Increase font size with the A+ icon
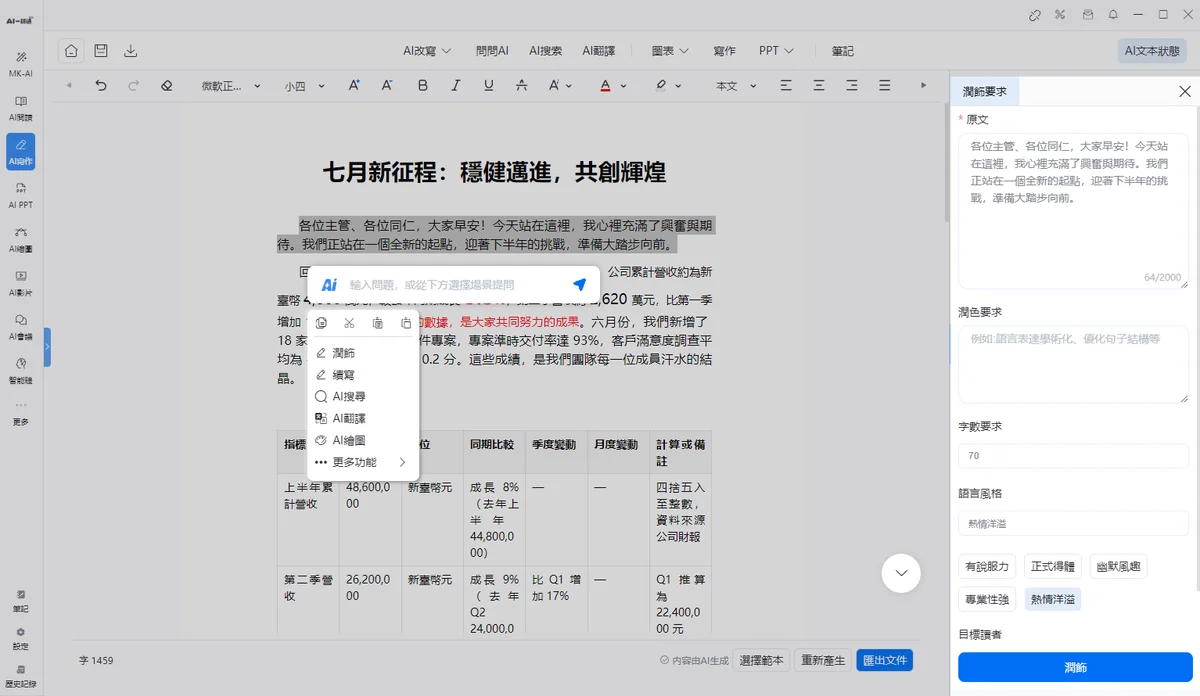 pos(354,86)
